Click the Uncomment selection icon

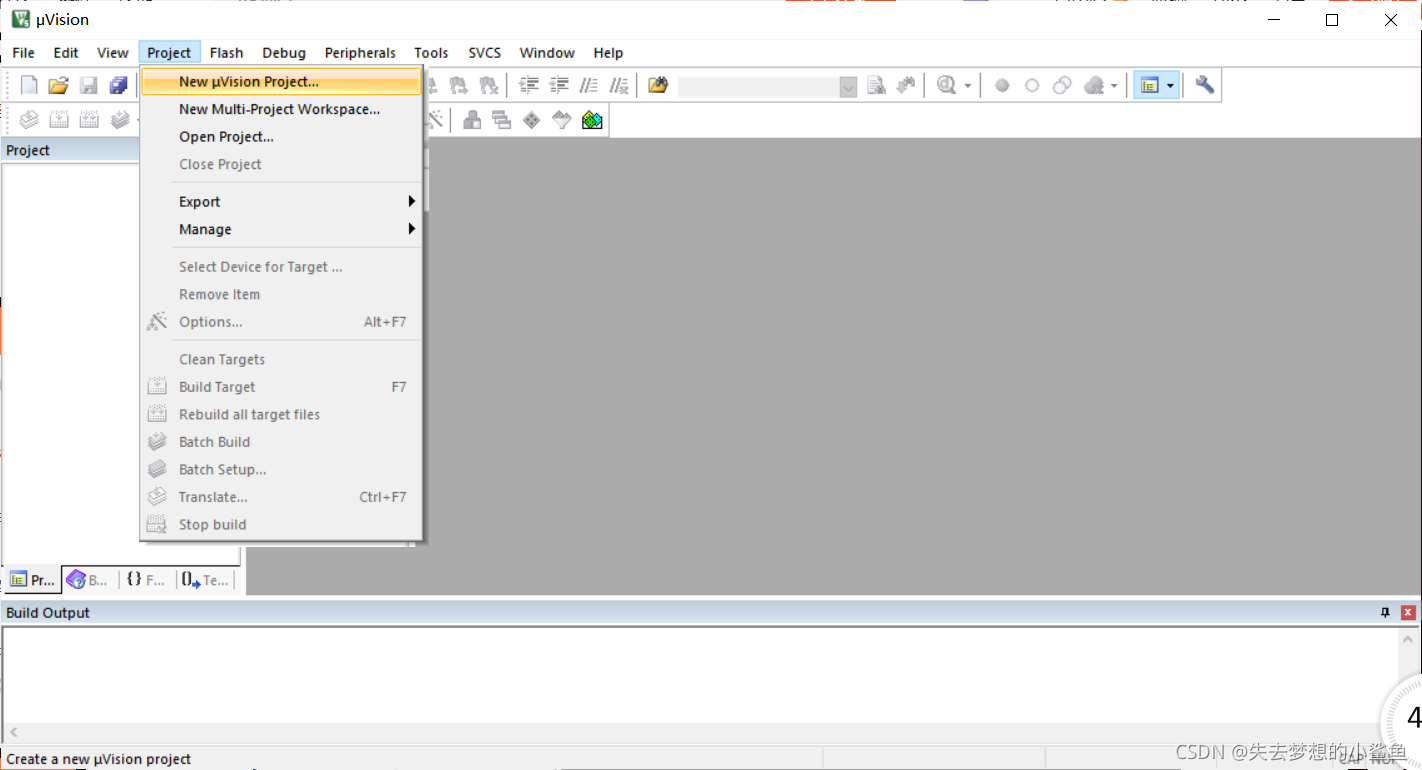tap(619, 86)
